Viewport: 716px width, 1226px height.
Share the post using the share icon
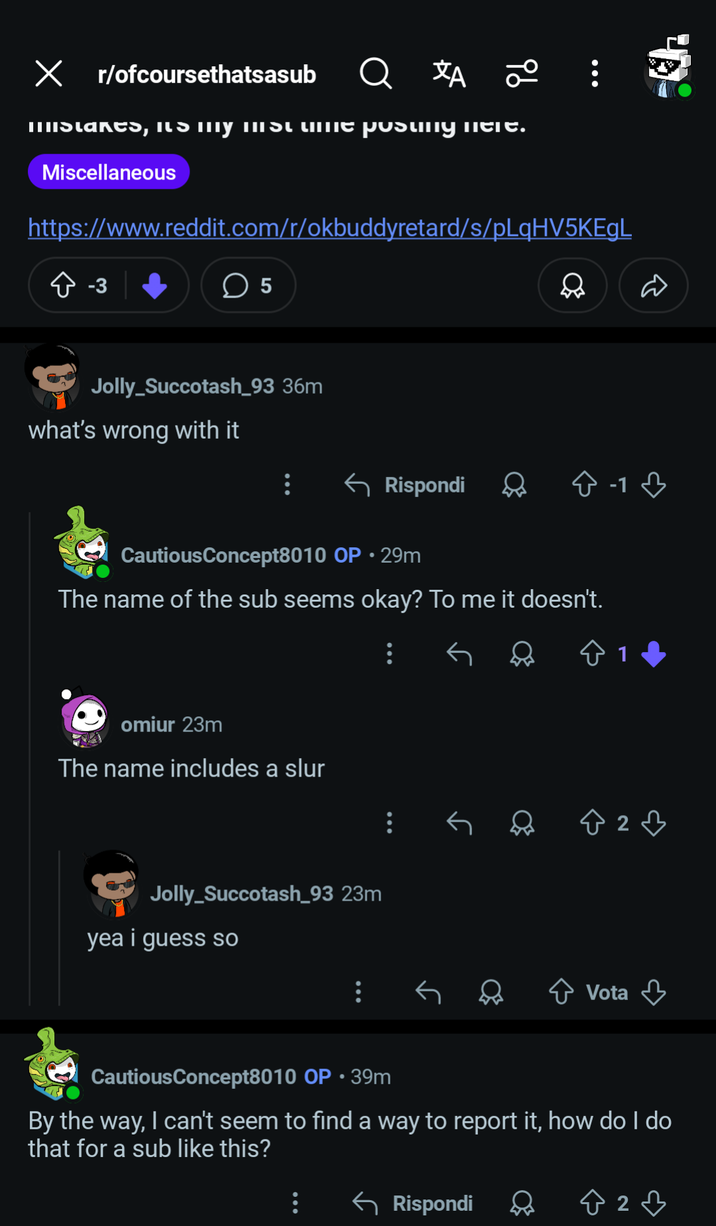click(x=653, y=285)
